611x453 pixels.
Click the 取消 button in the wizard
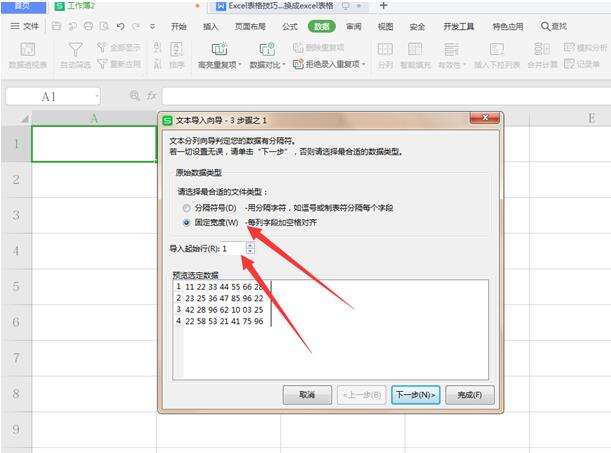click(x=307, y=395)
